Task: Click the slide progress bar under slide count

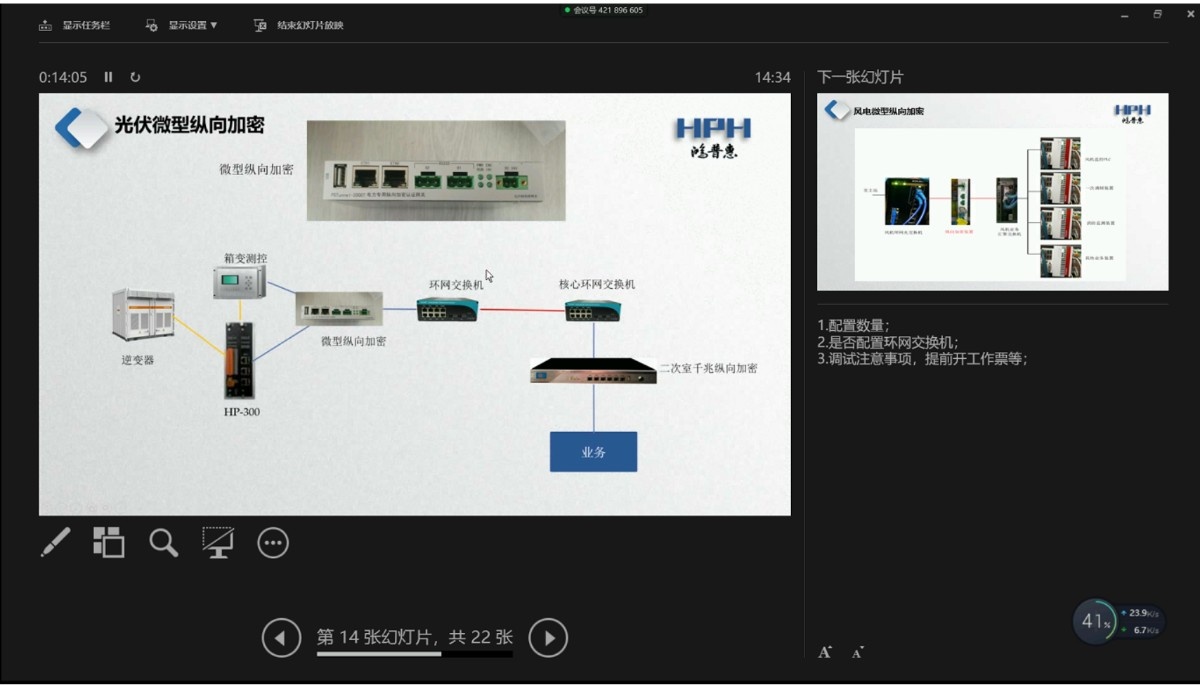Action: (x=414, y=655)
